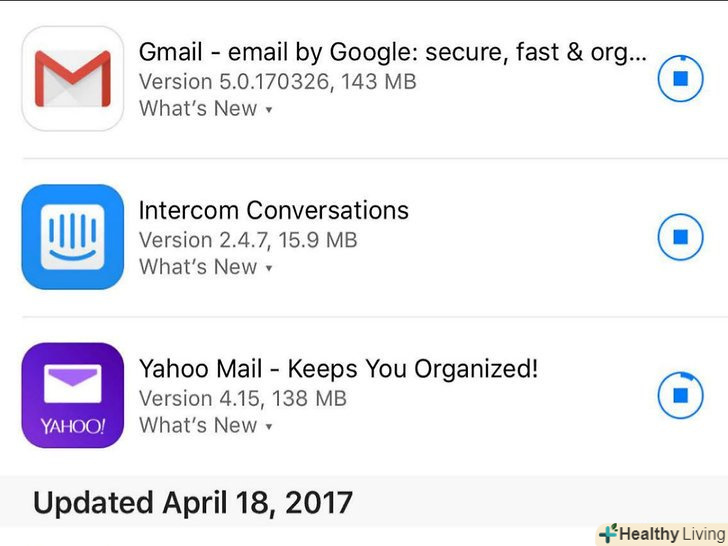The image size is (728, 546).
Task: Tap the Intercom Conversations app icon
Action: pos(73,237)
